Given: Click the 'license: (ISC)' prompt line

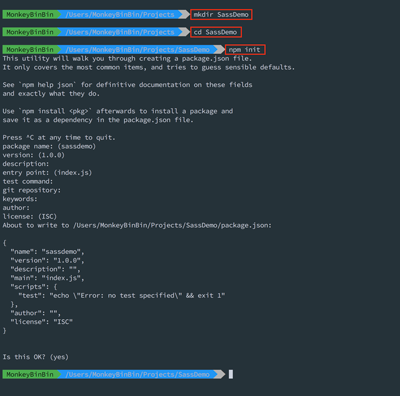Looking at the screenshot, I should 30,216.
